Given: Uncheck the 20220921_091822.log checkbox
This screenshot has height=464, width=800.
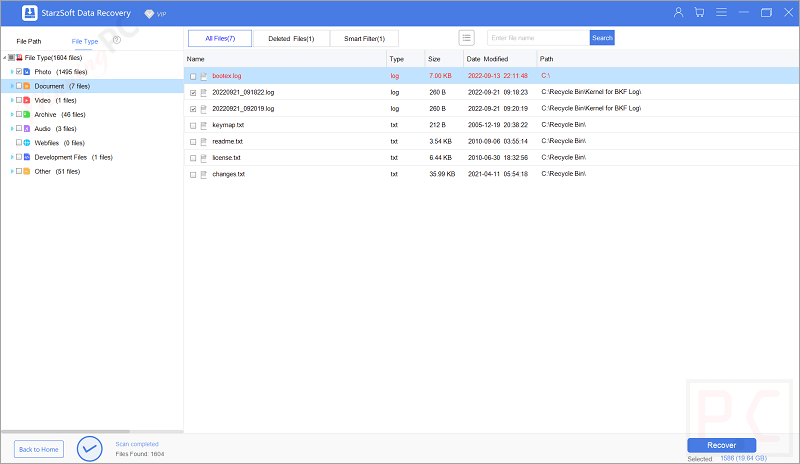Looking at the screenshot, I should pos(193,93).
